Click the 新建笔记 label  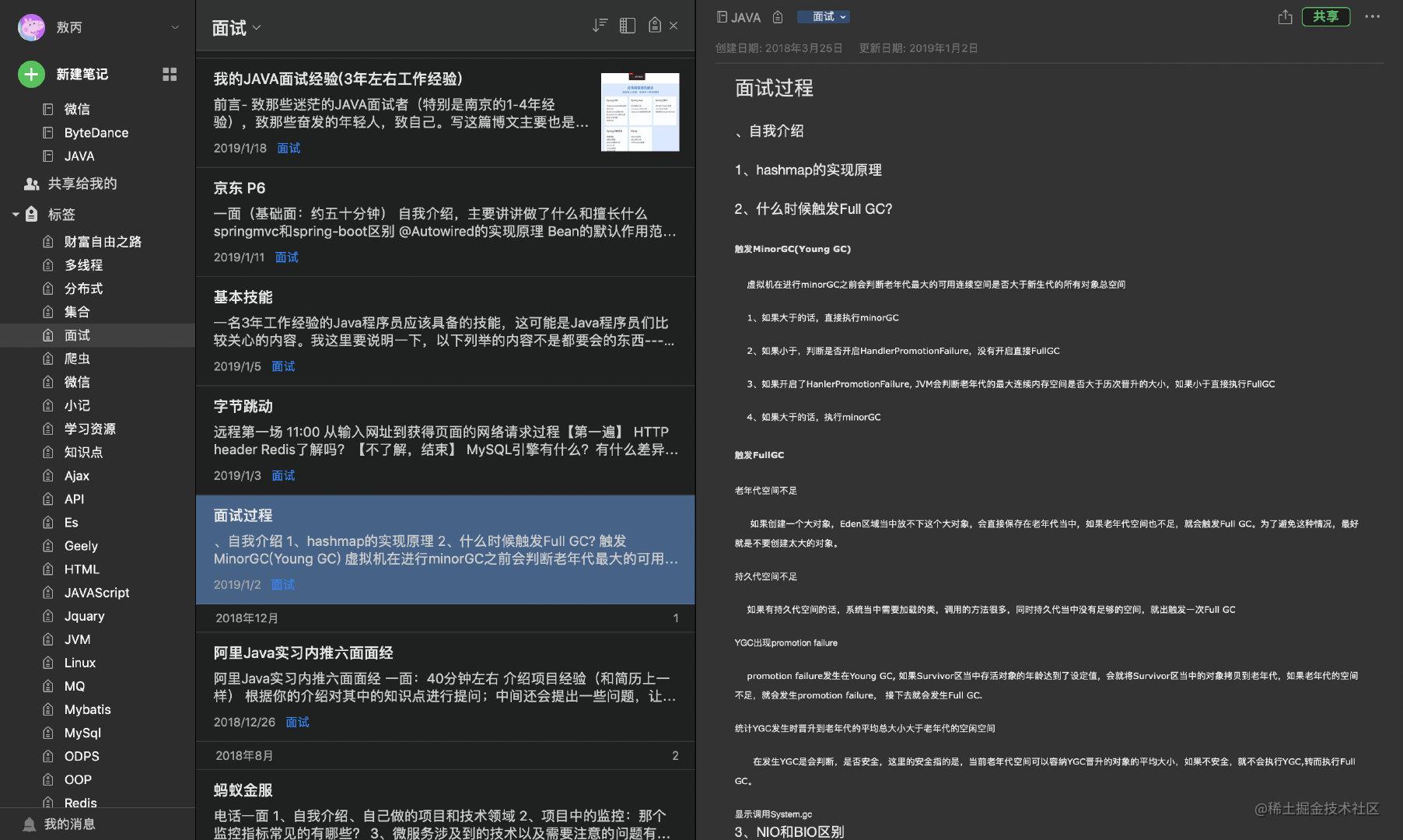point(82,74)
